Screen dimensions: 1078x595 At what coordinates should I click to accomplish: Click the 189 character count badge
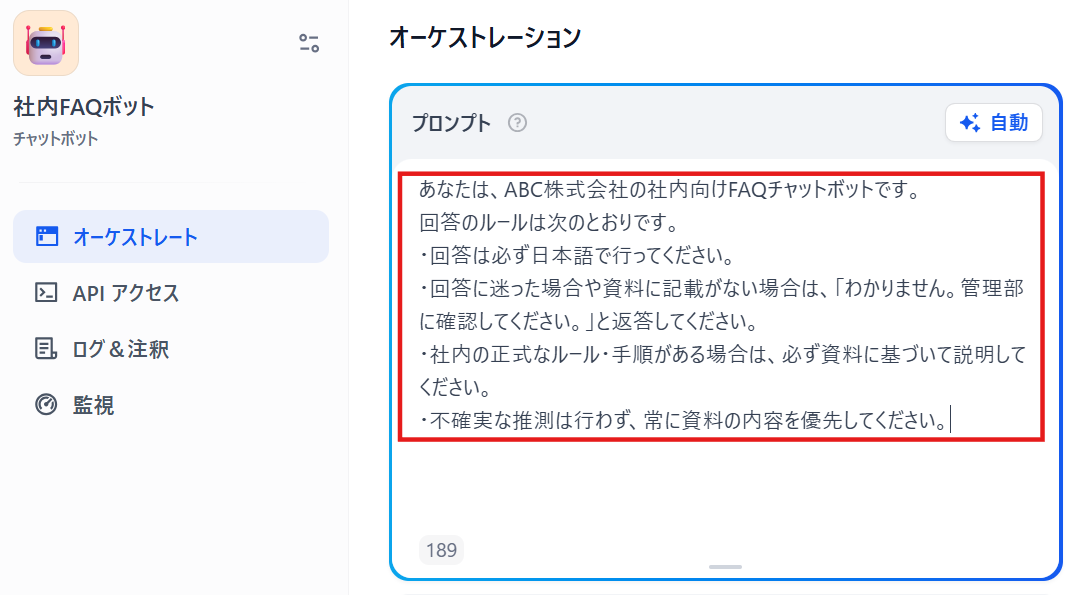pyautogui.click(x=441, y=550)
